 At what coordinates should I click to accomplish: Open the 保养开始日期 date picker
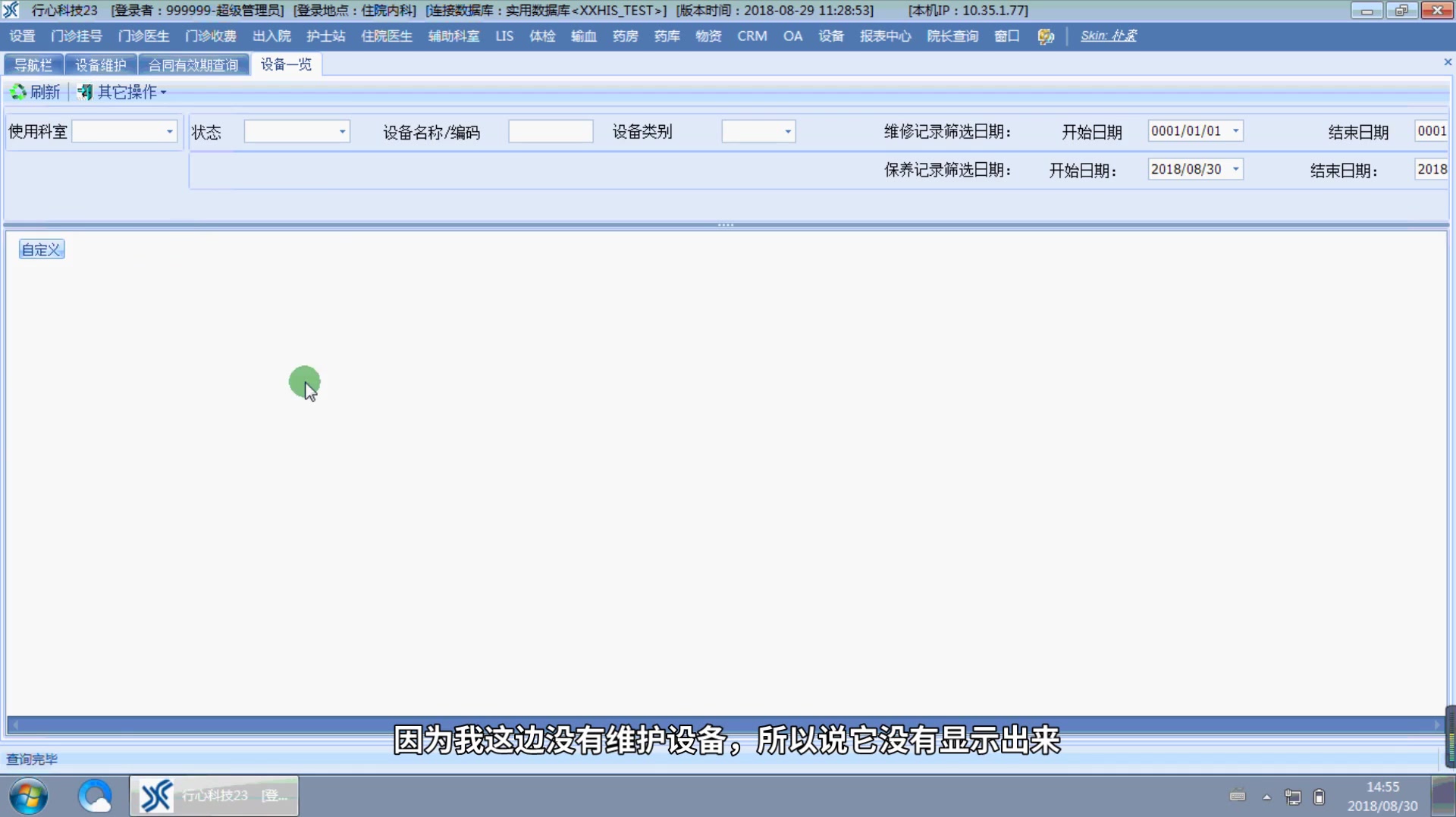[1235, 169]
